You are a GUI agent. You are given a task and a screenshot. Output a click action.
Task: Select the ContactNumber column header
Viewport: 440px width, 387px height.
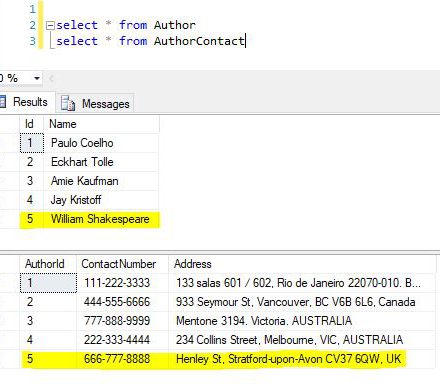point(122,264)
